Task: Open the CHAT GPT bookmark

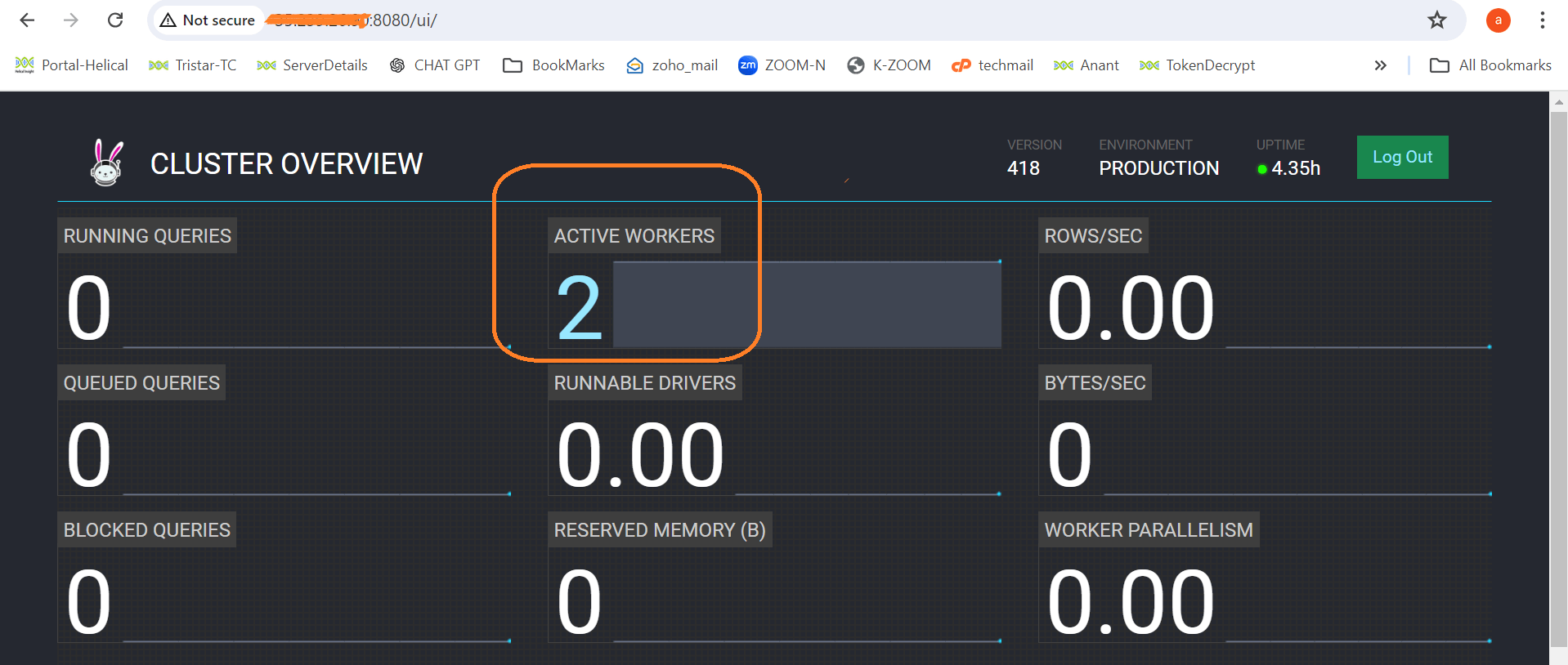Action: click(x=435, y=65)
